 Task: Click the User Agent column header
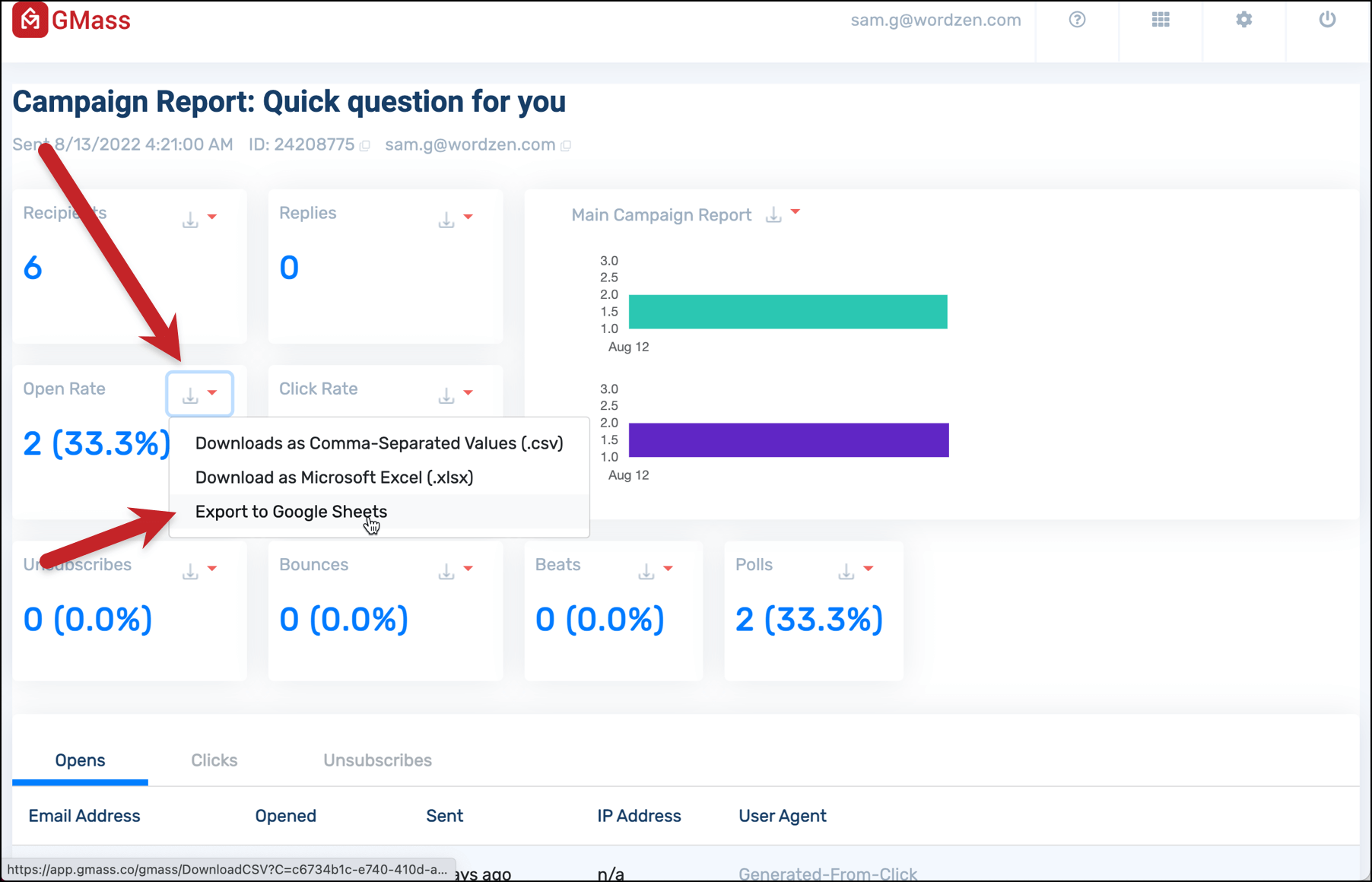point(783,816)
